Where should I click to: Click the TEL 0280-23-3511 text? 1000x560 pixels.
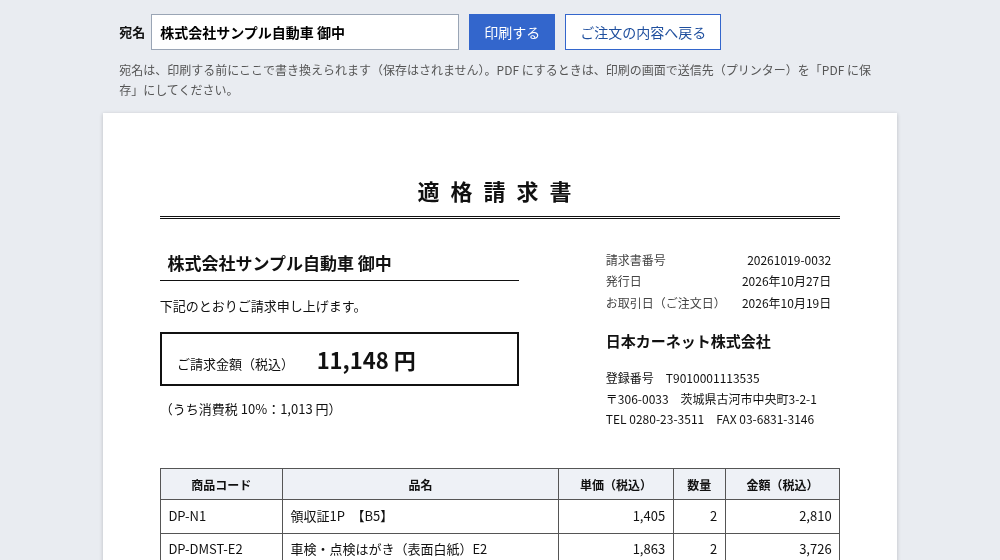(x=655, y=420)
